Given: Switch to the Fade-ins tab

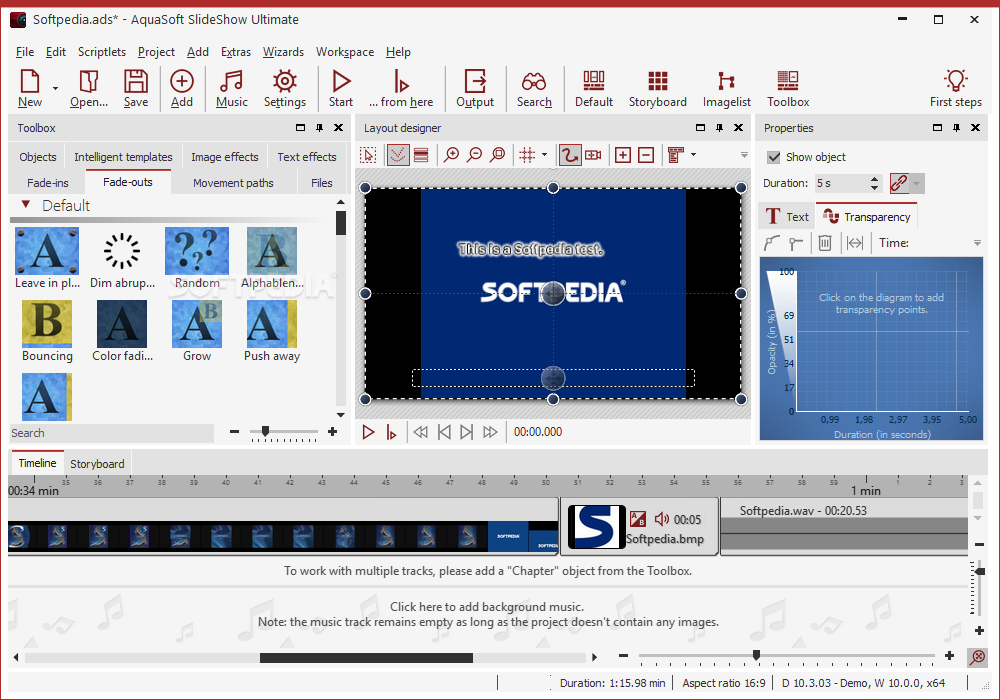Looking at the screenshot, I should (48, 183).
